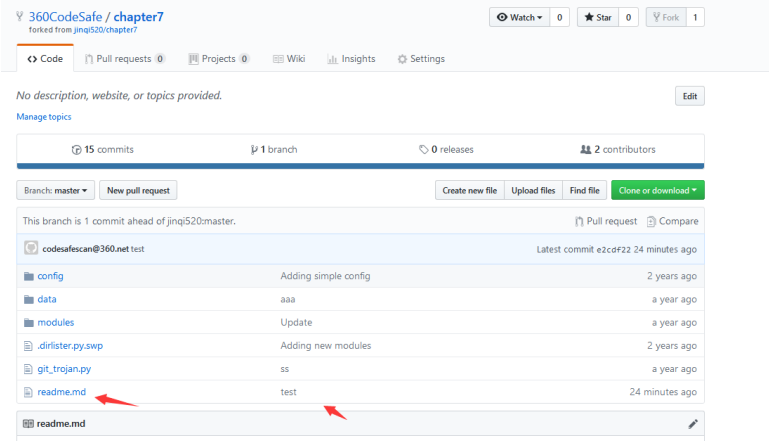769x441 pixels.
Task: Open commit hash e2cdf22
Action: click(613, 250)
